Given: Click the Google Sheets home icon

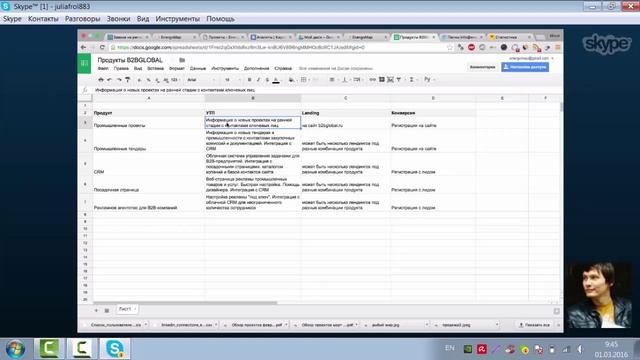Looking at the screenshot, I should point(84,63).
